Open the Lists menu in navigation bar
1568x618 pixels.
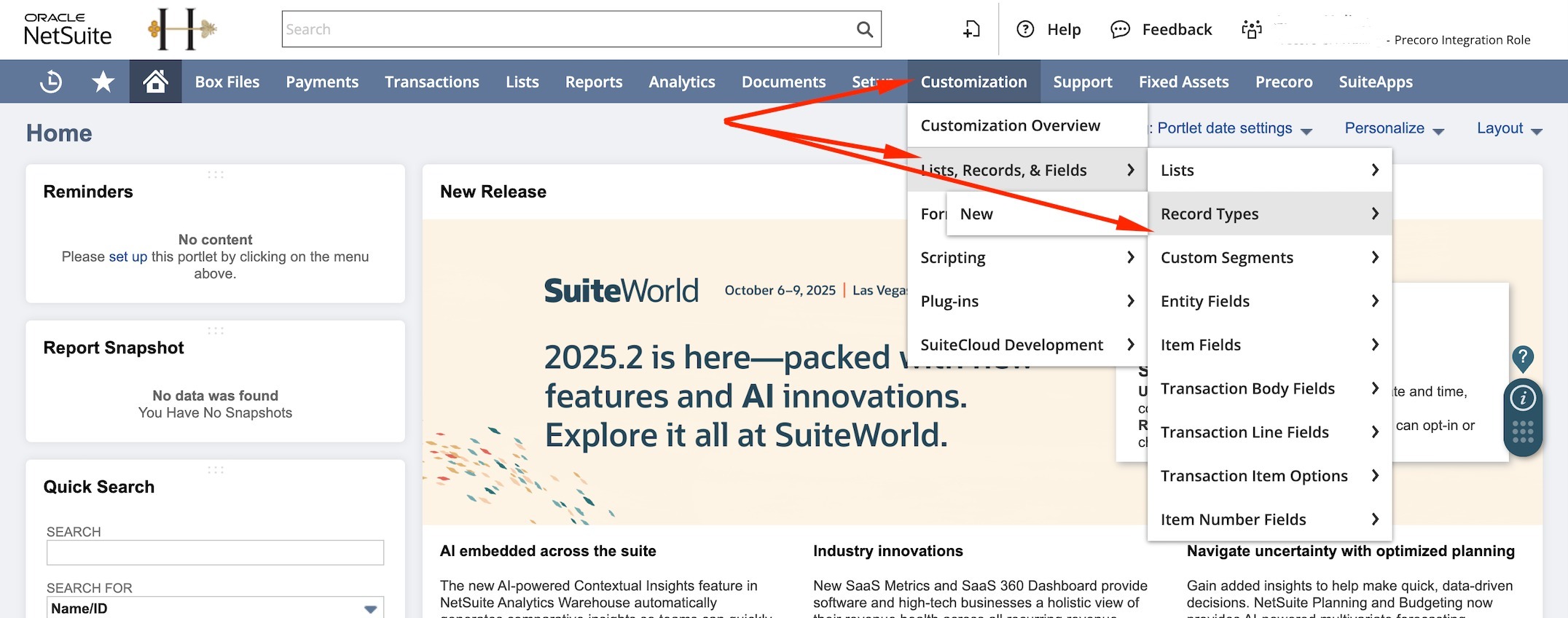522,82
